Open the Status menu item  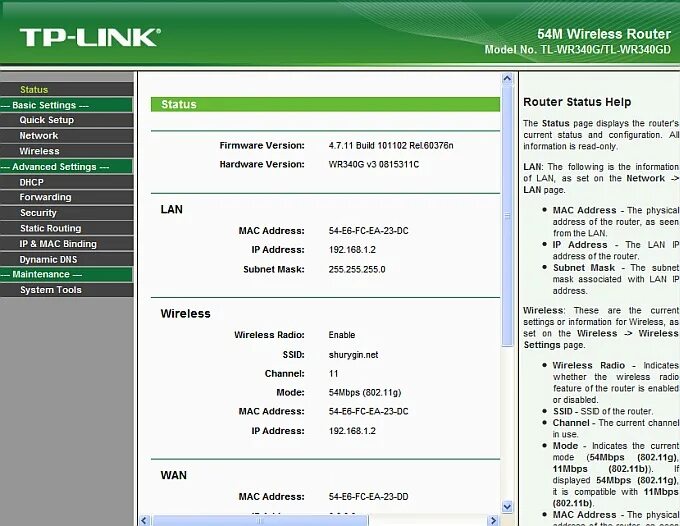pyautogui.click(x=34, y=90)
